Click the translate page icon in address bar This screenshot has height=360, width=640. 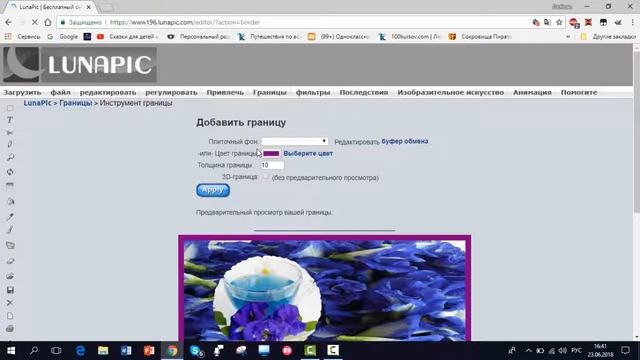coord(547,22)
